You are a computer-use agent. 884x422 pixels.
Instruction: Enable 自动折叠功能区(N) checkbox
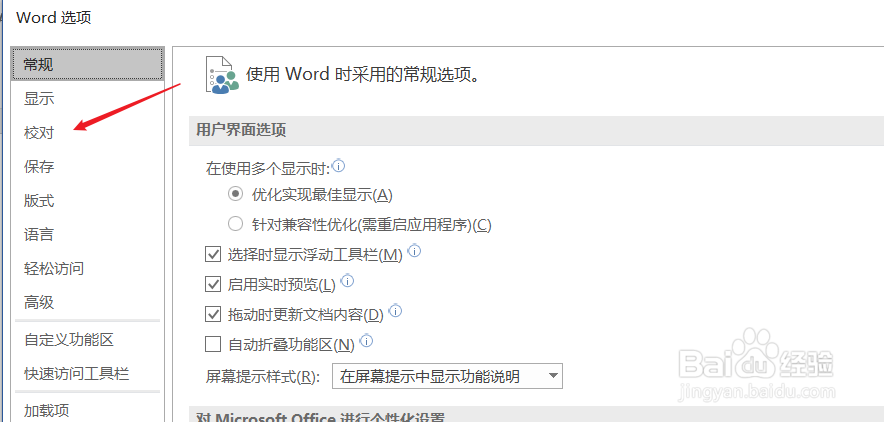click(213, 344)
